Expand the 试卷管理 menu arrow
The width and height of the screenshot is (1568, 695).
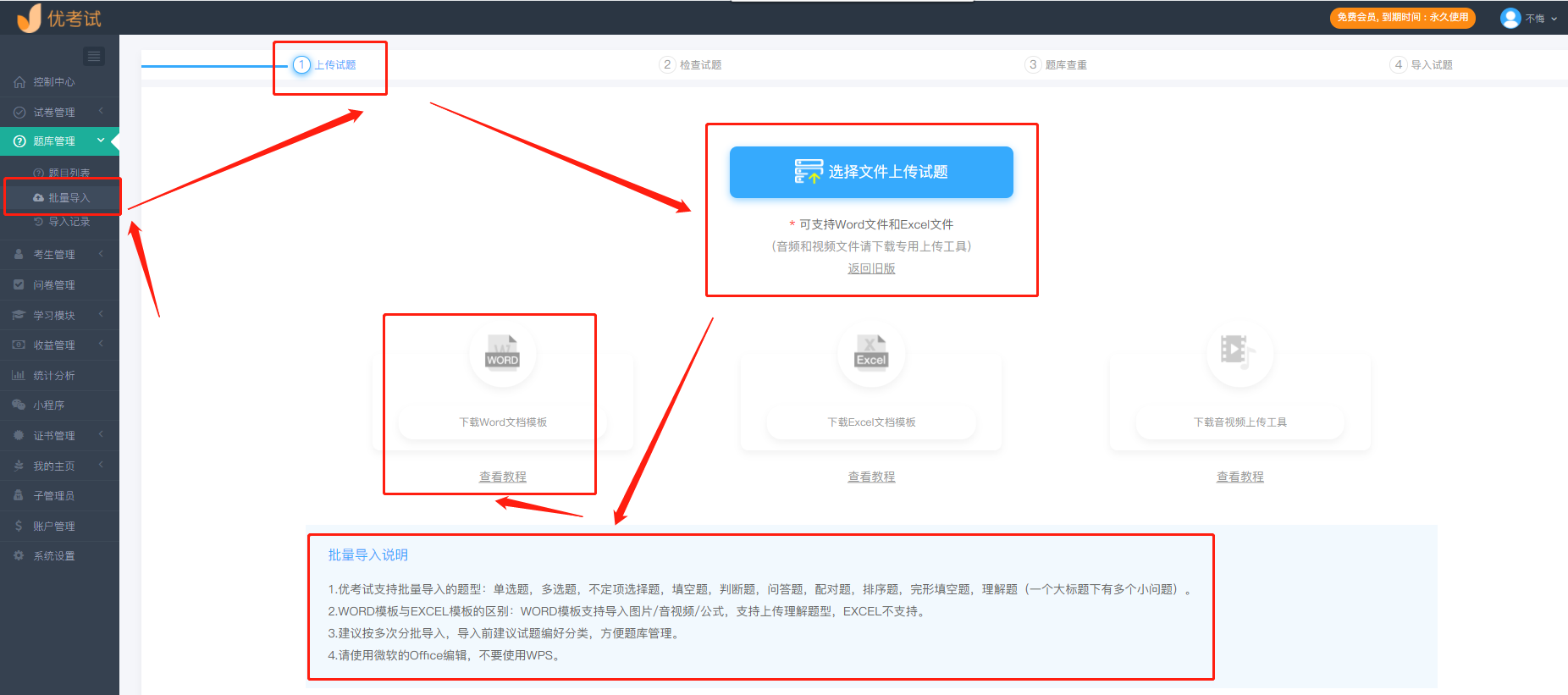point(101,111)
